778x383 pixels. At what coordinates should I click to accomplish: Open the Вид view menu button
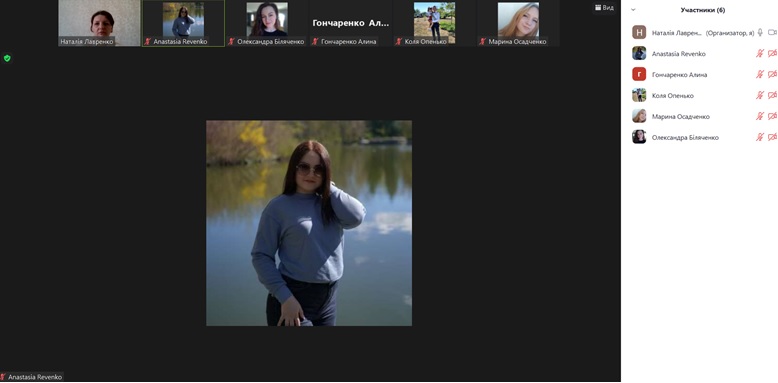pos(604,7)
